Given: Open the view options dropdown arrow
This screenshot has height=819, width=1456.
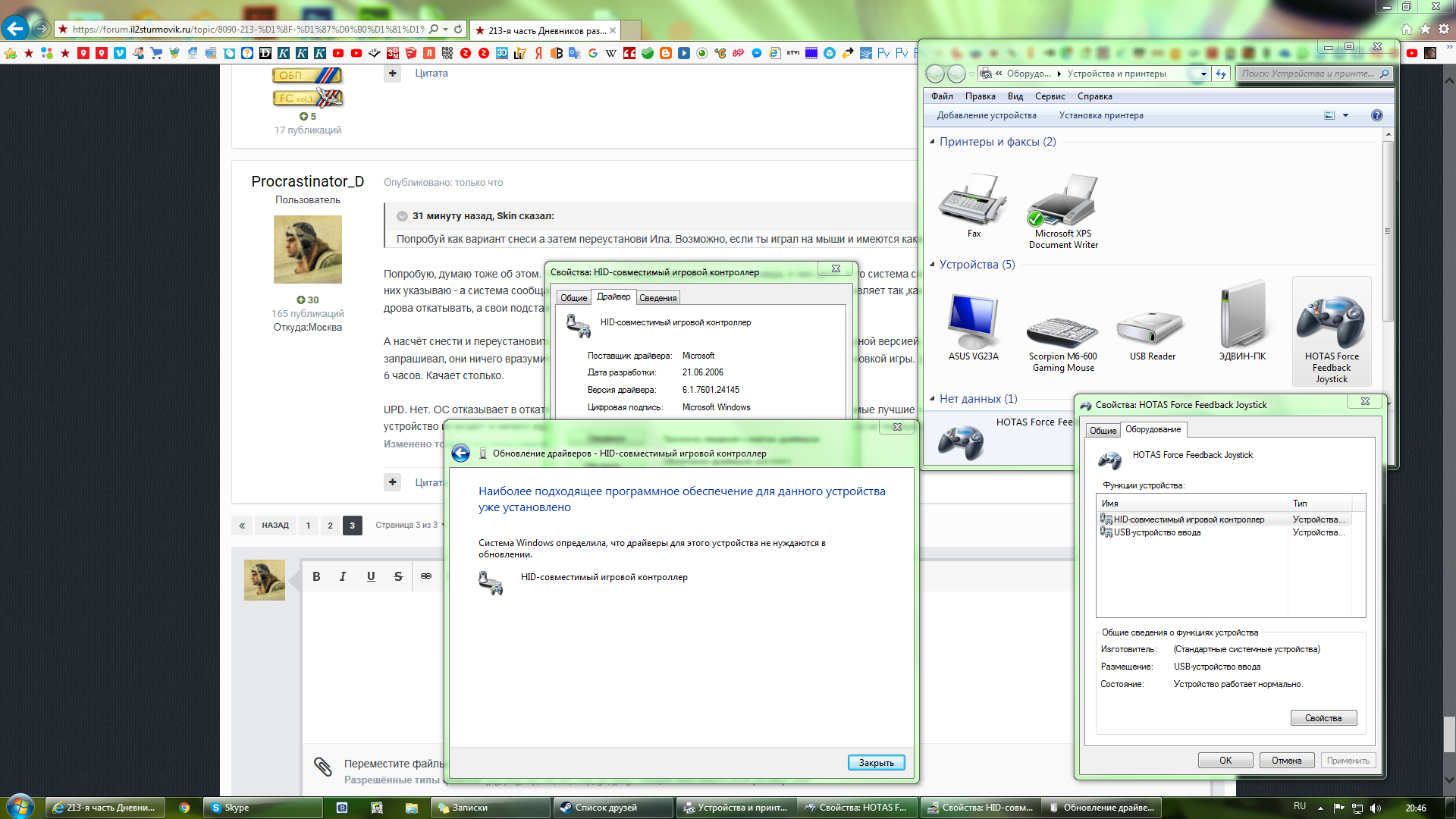Looking at the screenshot, I should (x=1346, y=115).
